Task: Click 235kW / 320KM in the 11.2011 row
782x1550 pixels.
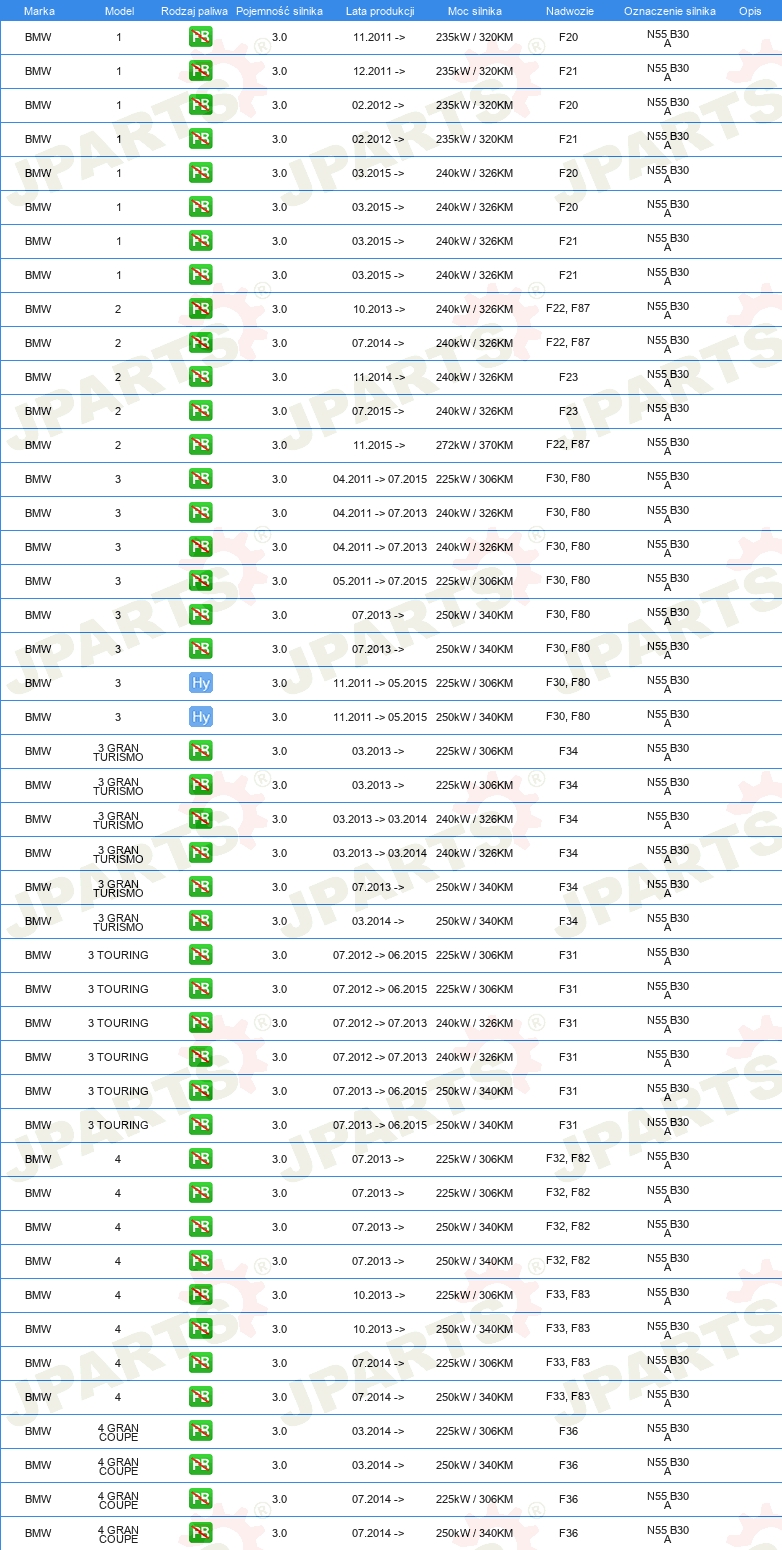Action: tap(475, 37)
